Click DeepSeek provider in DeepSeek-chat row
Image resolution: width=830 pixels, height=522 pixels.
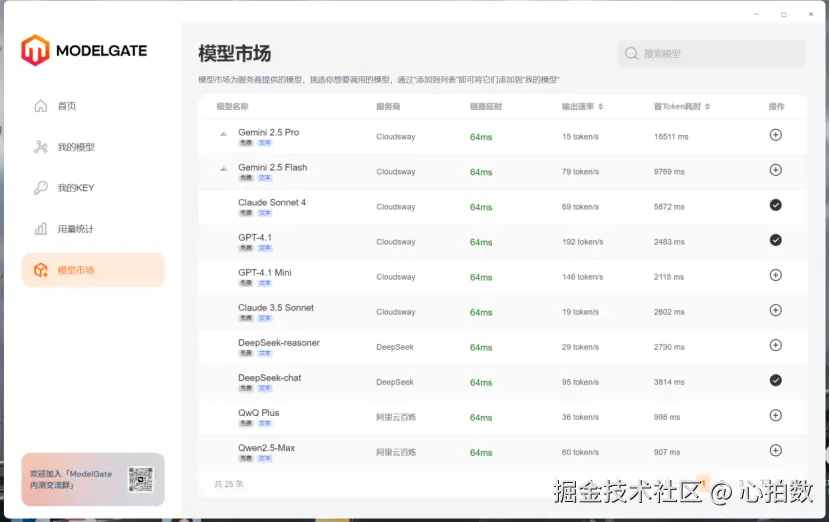tap(395, 382)
